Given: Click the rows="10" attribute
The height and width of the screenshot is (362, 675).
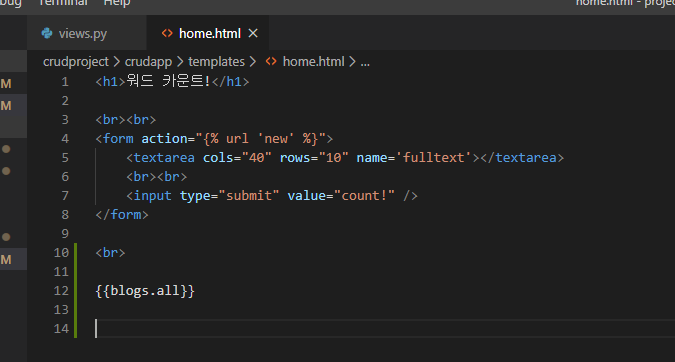Looking at the screenshot, I should [314, 158].
